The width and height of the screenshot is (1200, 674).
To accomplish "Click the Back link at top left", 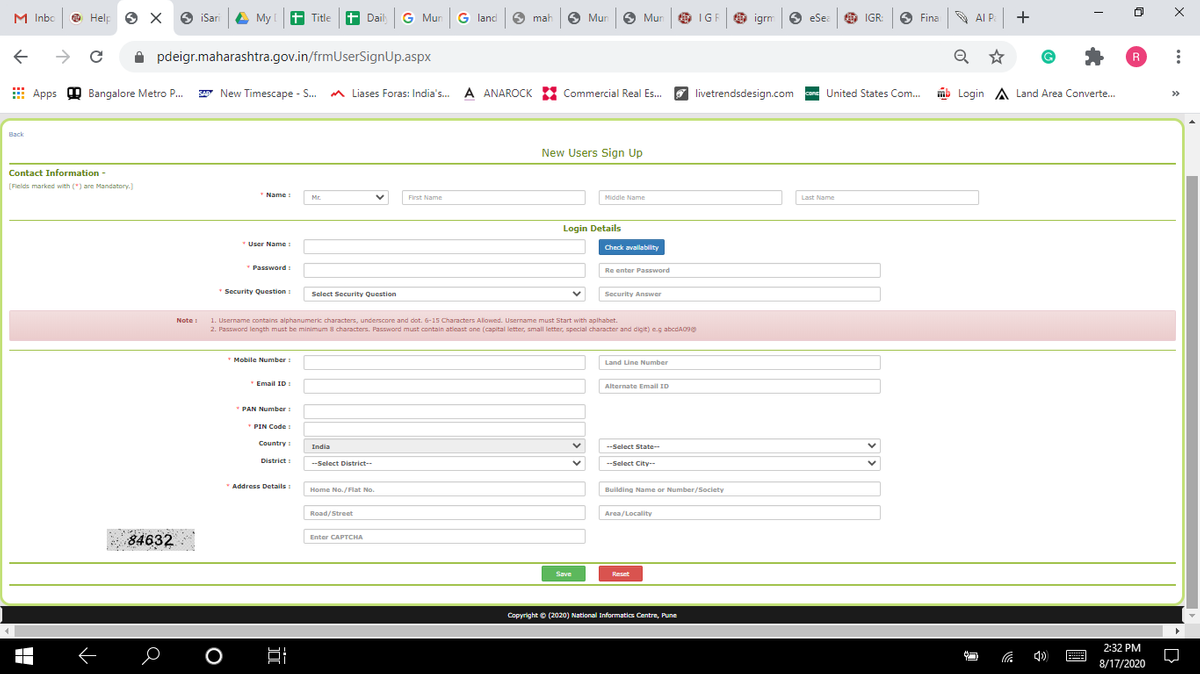I will pos(16,134).
